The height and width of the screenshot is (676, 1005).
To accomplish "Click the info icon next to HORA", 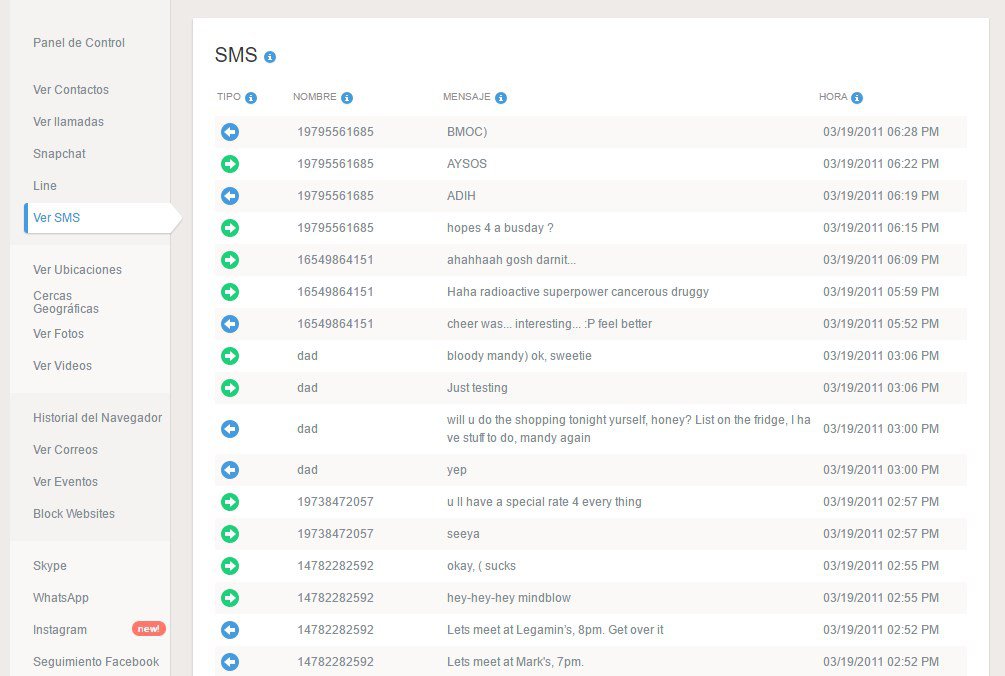I will click(857, 98).
